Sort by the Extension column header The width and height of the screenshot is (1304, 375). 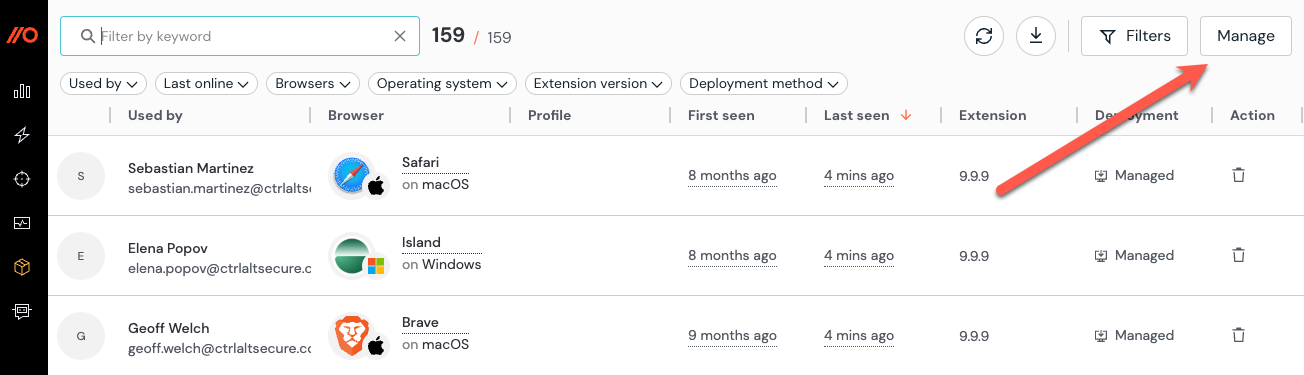[x=992, y=115]
